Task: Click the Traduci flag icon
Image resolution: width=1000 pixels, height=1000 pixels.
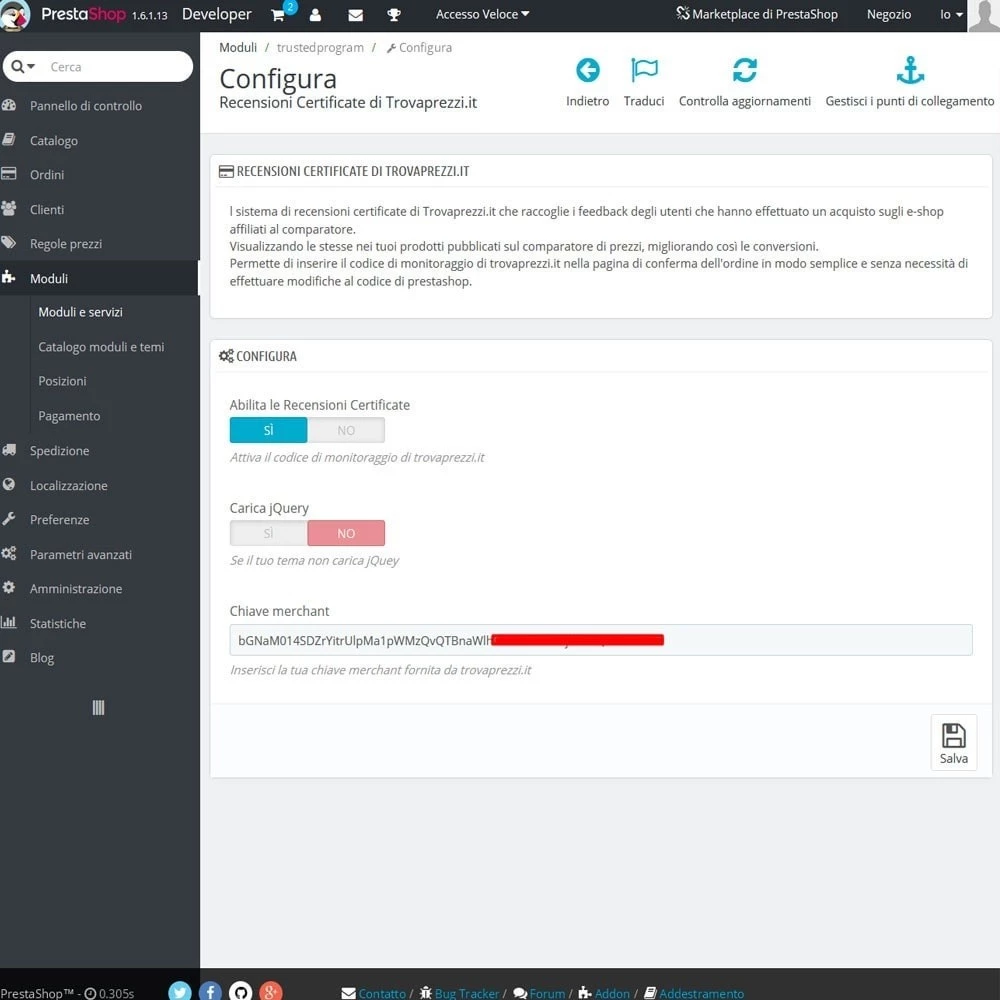Action: [x=644, y=70]
